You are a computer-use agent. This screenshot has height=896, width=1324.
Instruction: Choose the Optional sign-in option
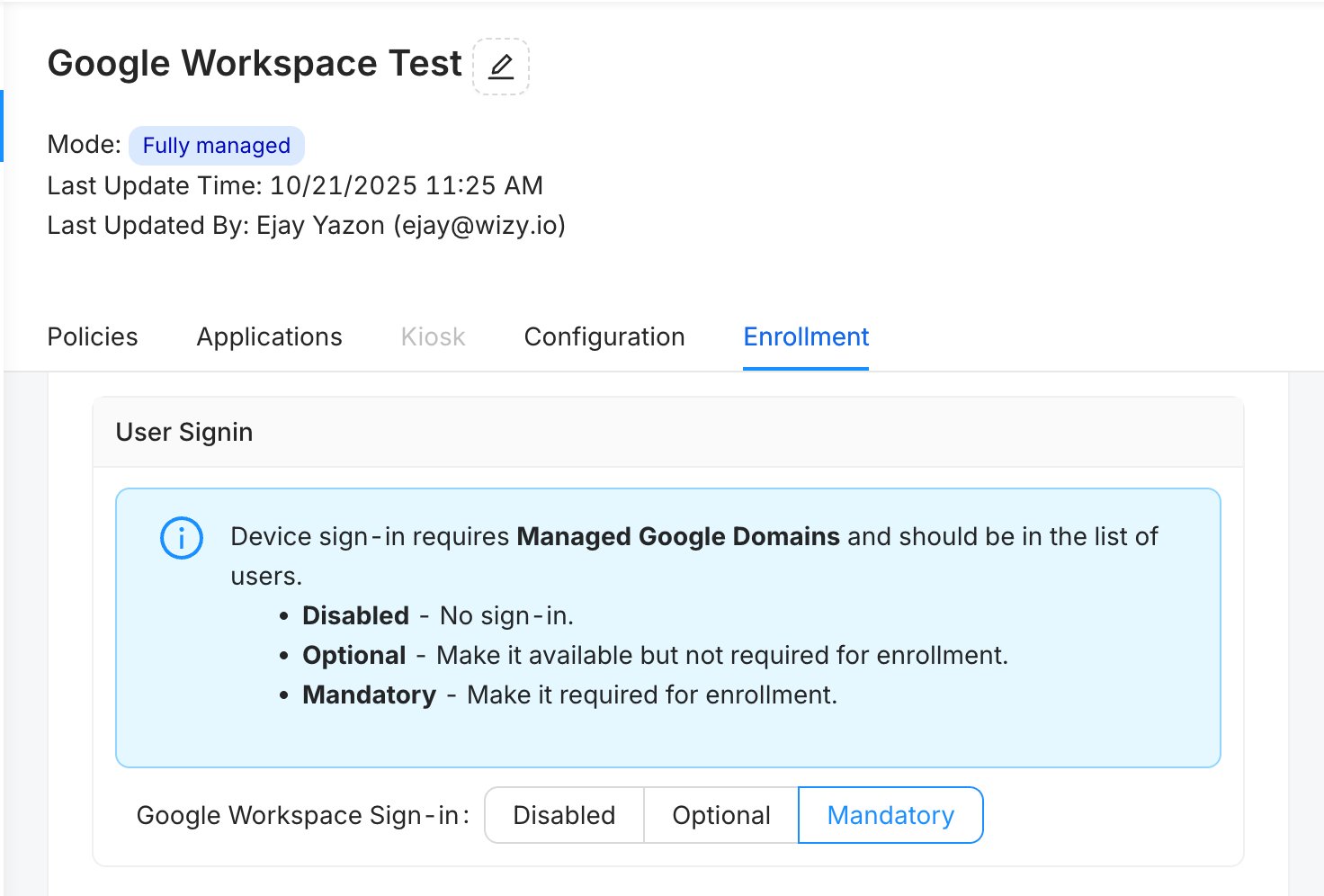pyautogui.click(x=721, y=815)
